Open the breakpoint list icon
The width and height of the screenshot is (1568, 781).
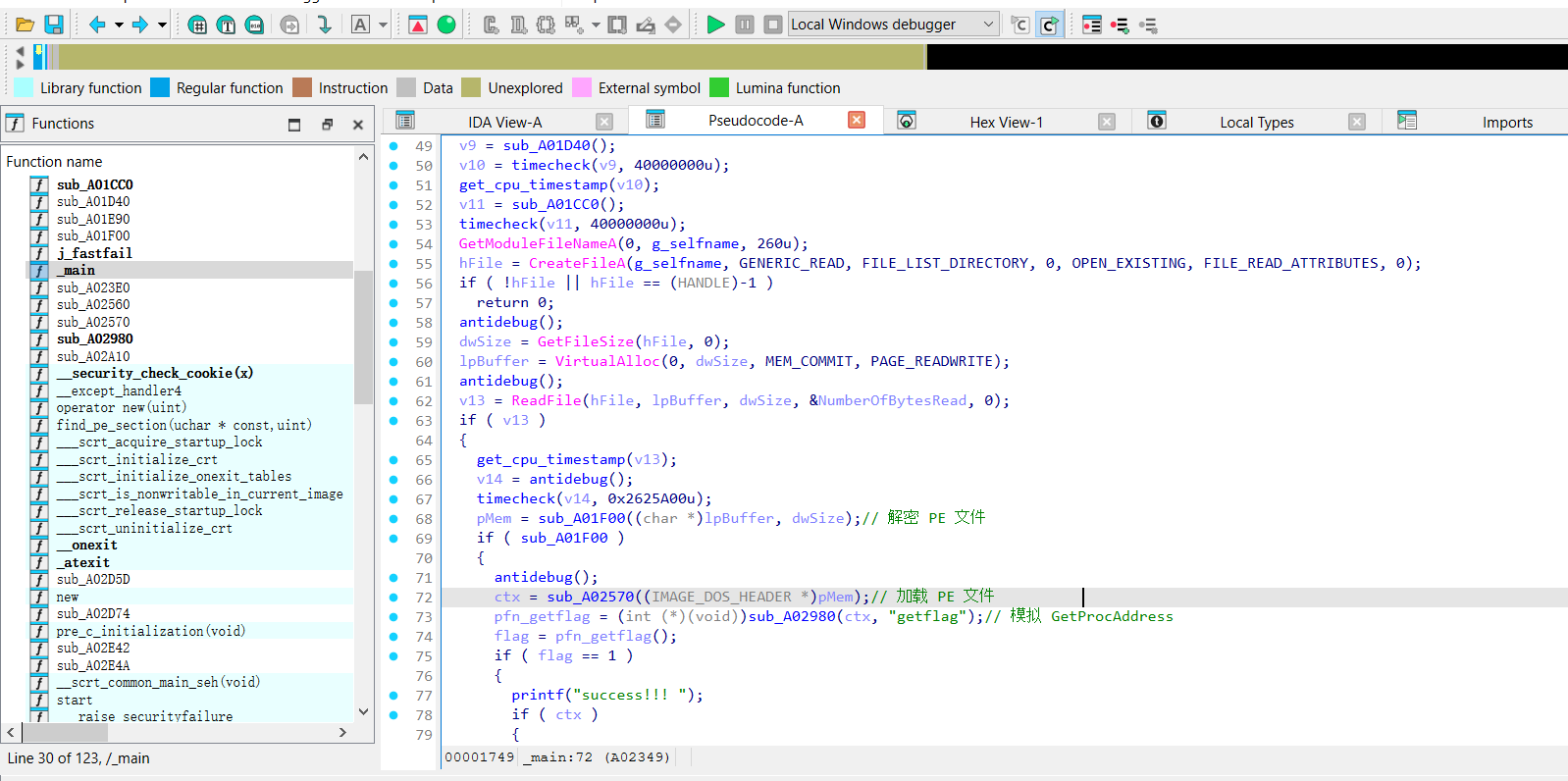(x=1092, y=25)
